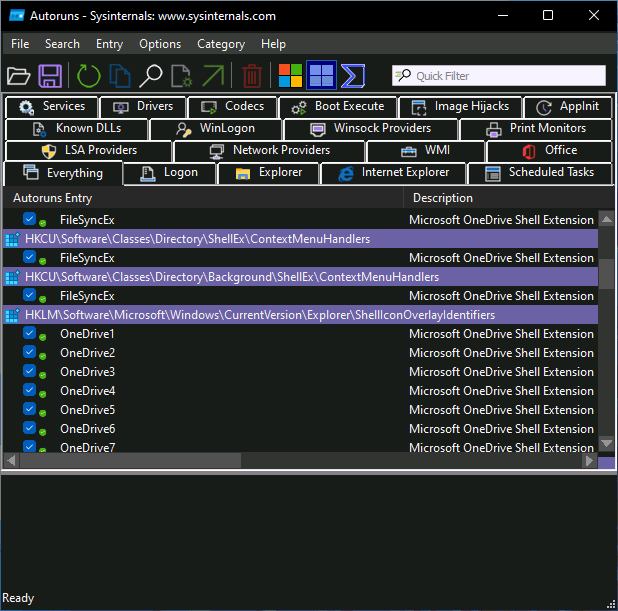Click the Entry properties document icon
Viewport: 618px width, 611px height.
pos(182,75)
